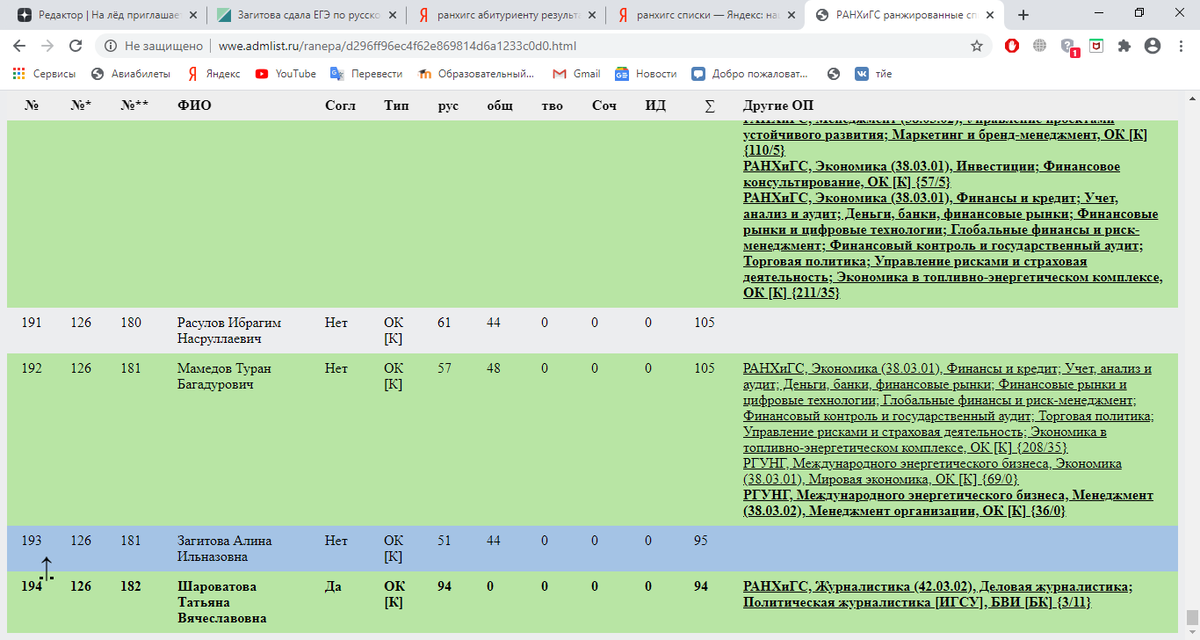Close the ранхигс списки tab
The width and height of the screenshot is (1200, 640).
790,15
